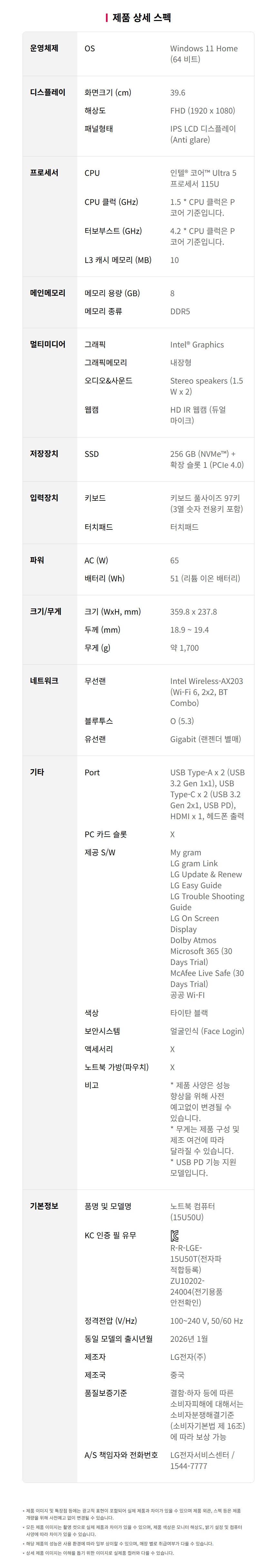
Task: Click the Intel Wireless-AX203 value text
Action: (206, 681)
